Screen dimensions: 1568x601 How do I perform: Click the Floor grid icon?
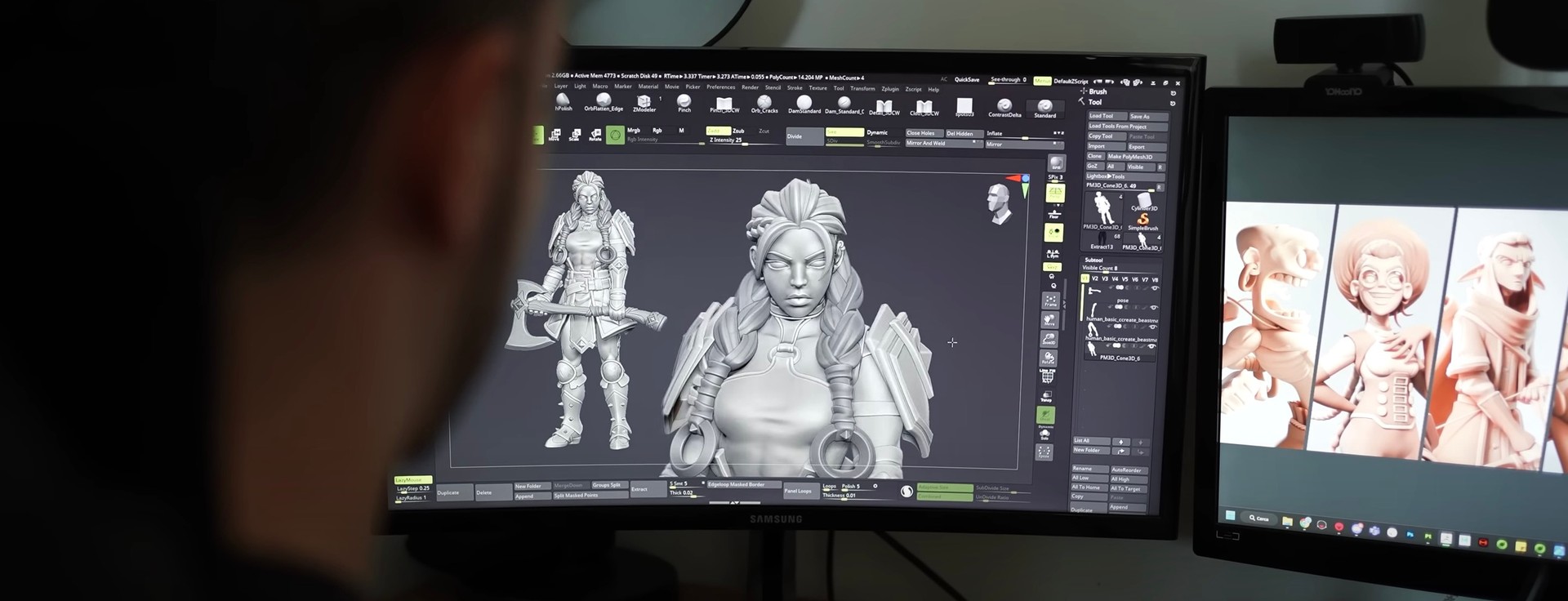tap(1054, 213)
